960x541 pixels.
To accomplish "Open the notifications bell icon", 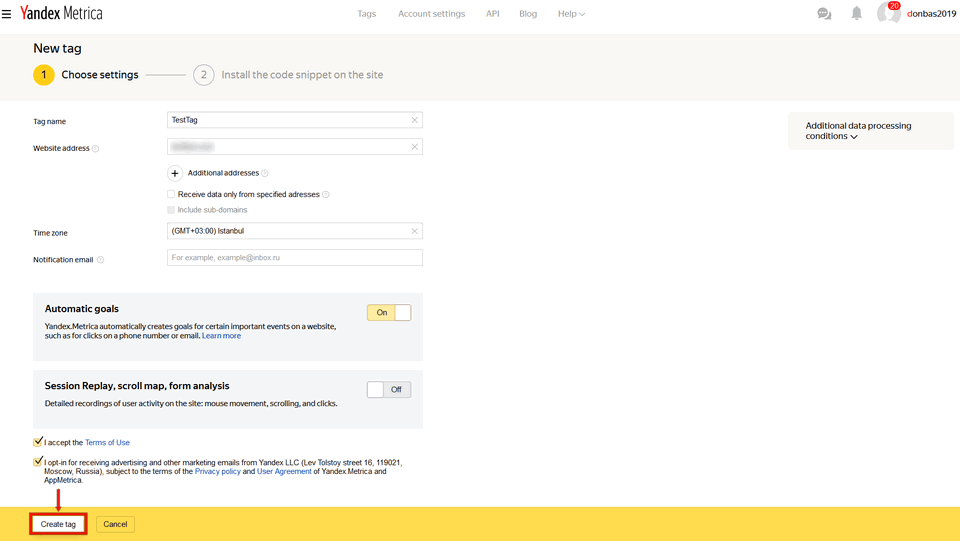I will point(857,13).
